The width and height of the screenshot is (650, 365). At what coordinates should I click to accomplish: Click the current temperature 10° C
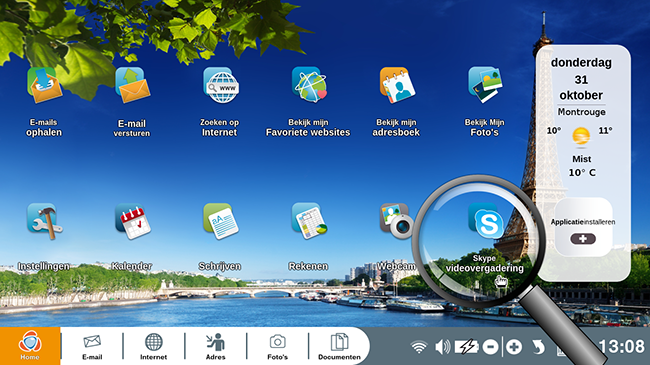(582, 173)
